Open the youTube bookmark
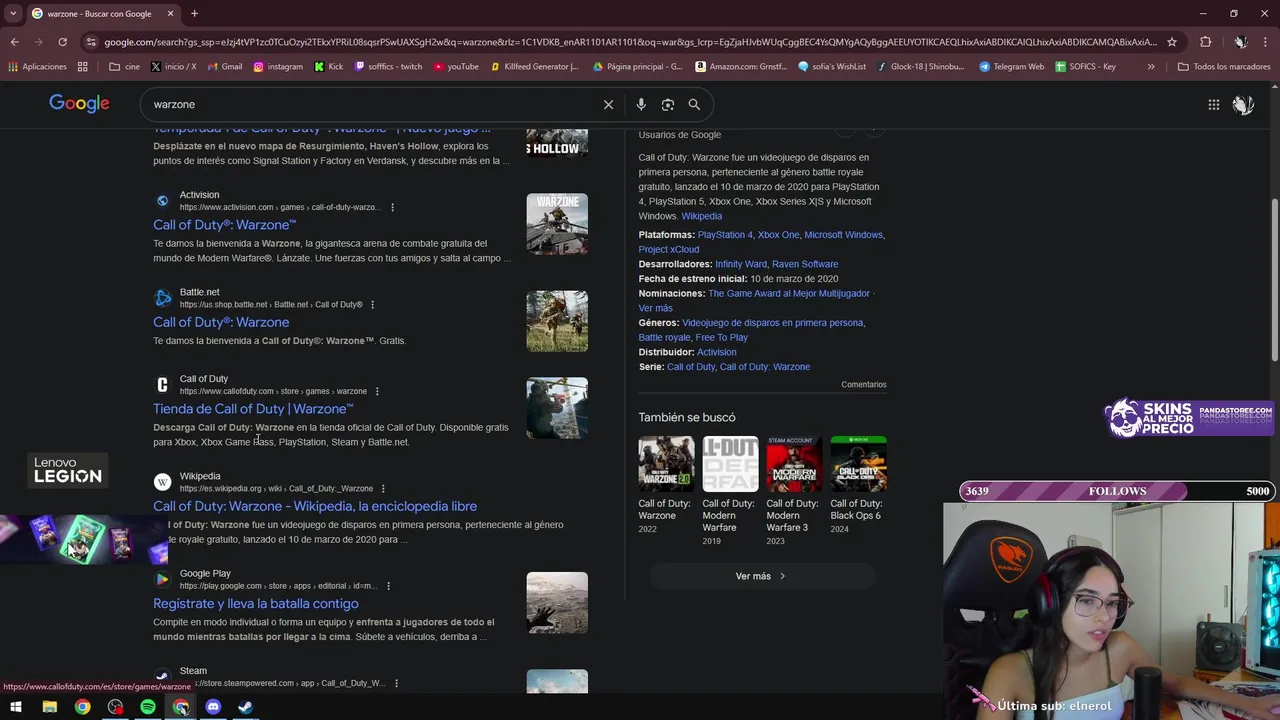 click(456, 67)
